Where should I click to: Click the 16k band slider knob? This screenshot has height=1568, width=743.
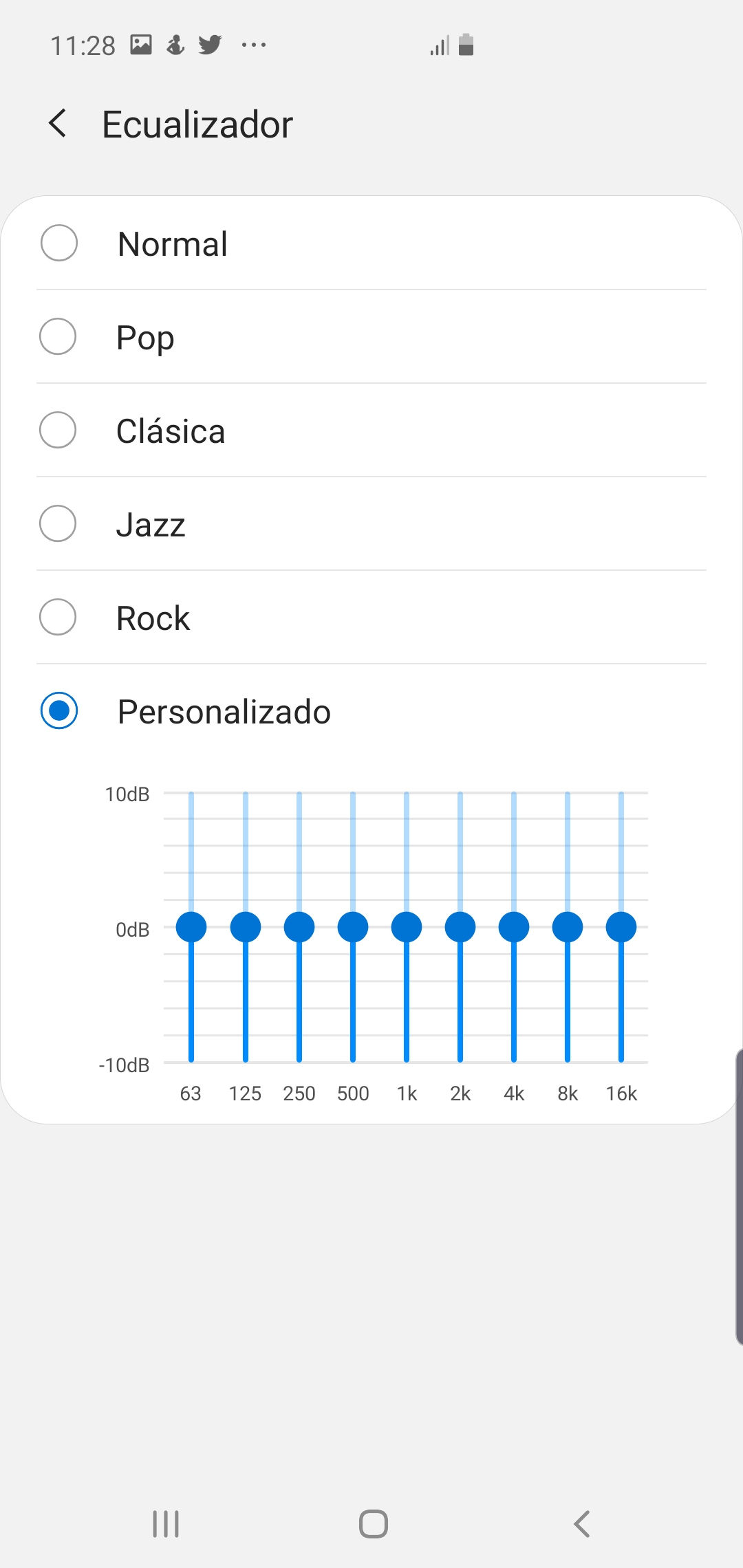point(621,927)
